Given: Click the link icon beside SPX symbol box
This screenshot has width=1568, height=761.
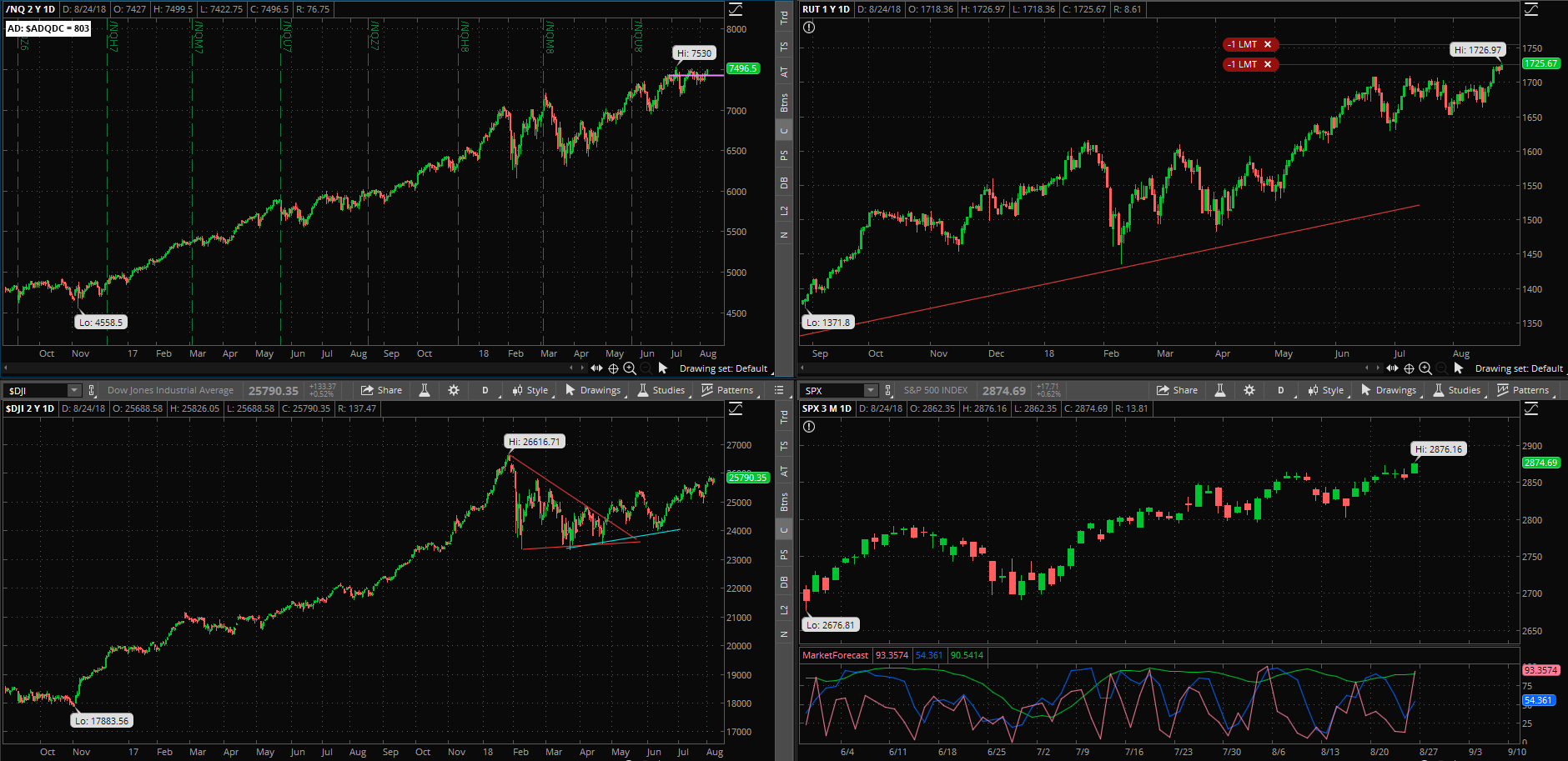Looking at the screenshot, I should 888,390.
